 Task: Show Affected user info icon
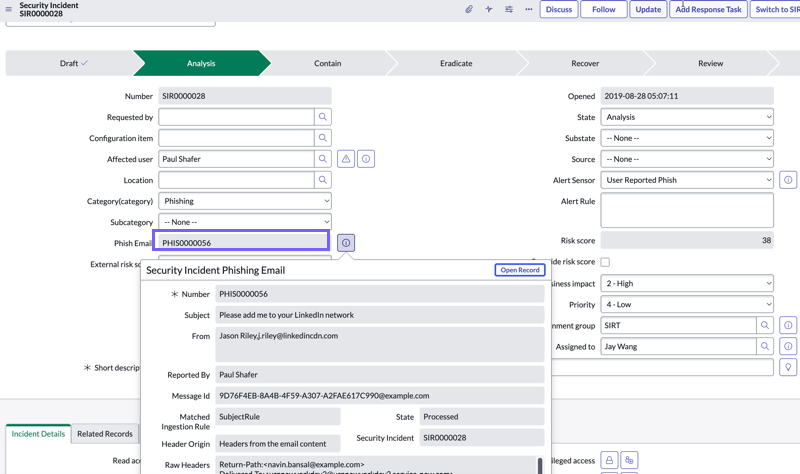pyautogui.click(x=366, y=159)
